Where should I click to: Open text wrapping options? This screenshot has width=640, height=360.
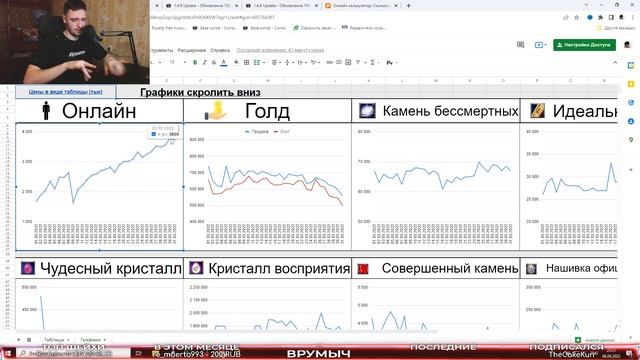pos(301,62)
